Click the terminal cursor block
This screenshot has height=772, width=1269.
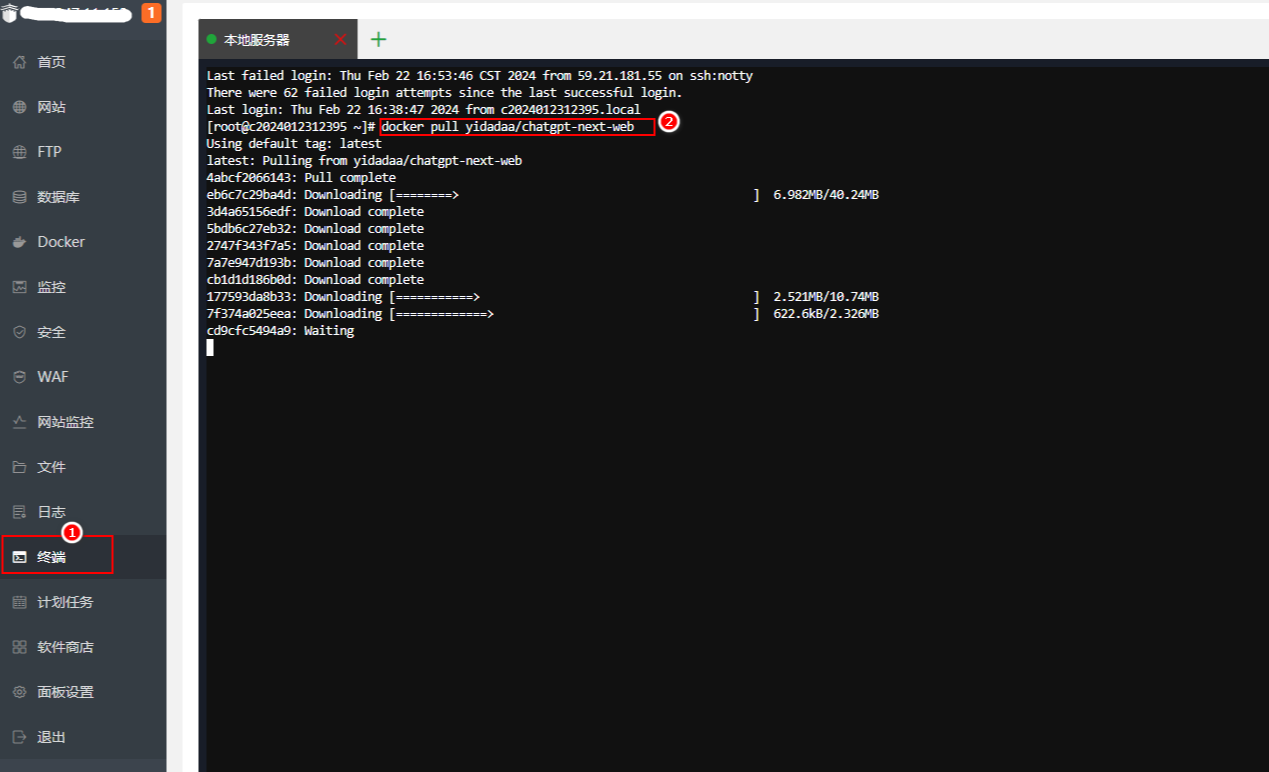click(x=210, y=348)
